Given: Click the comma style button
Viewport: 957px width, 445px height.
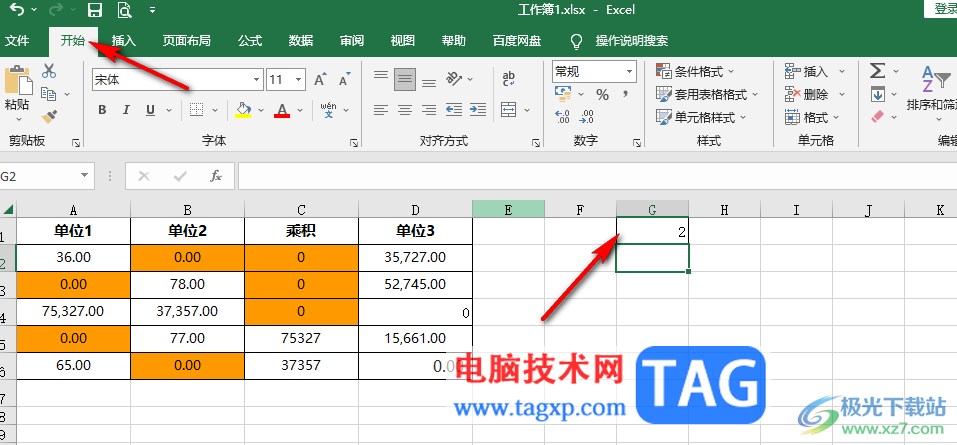Looking at the screenshot, I should click(x=626, y=95).
